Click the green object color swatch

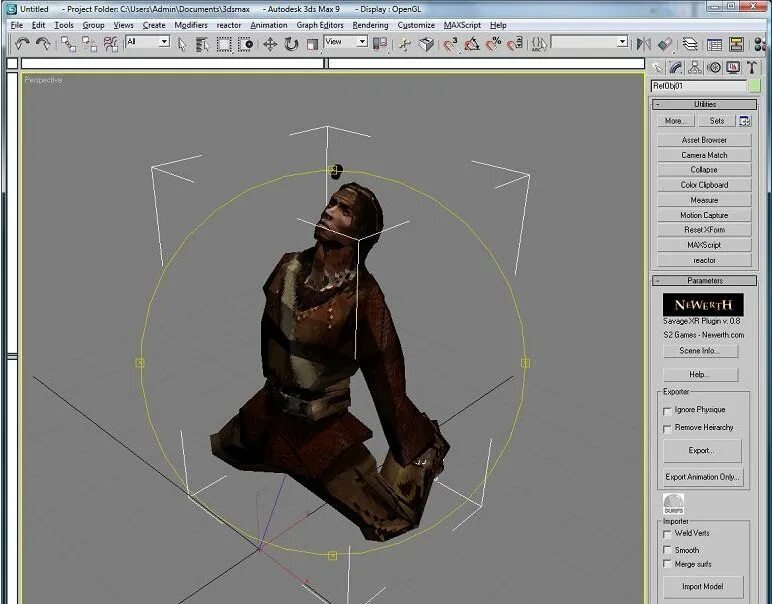point(754,86)
